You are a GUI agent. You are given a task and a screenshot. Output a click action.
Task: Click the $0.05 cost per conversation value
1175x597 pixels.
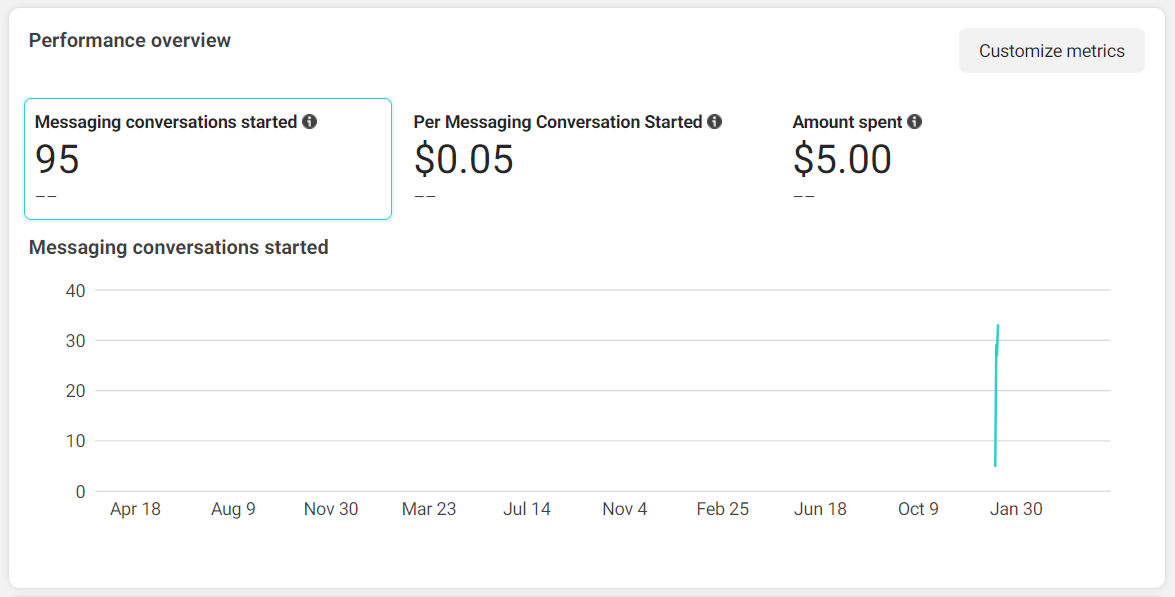point(464,160)
